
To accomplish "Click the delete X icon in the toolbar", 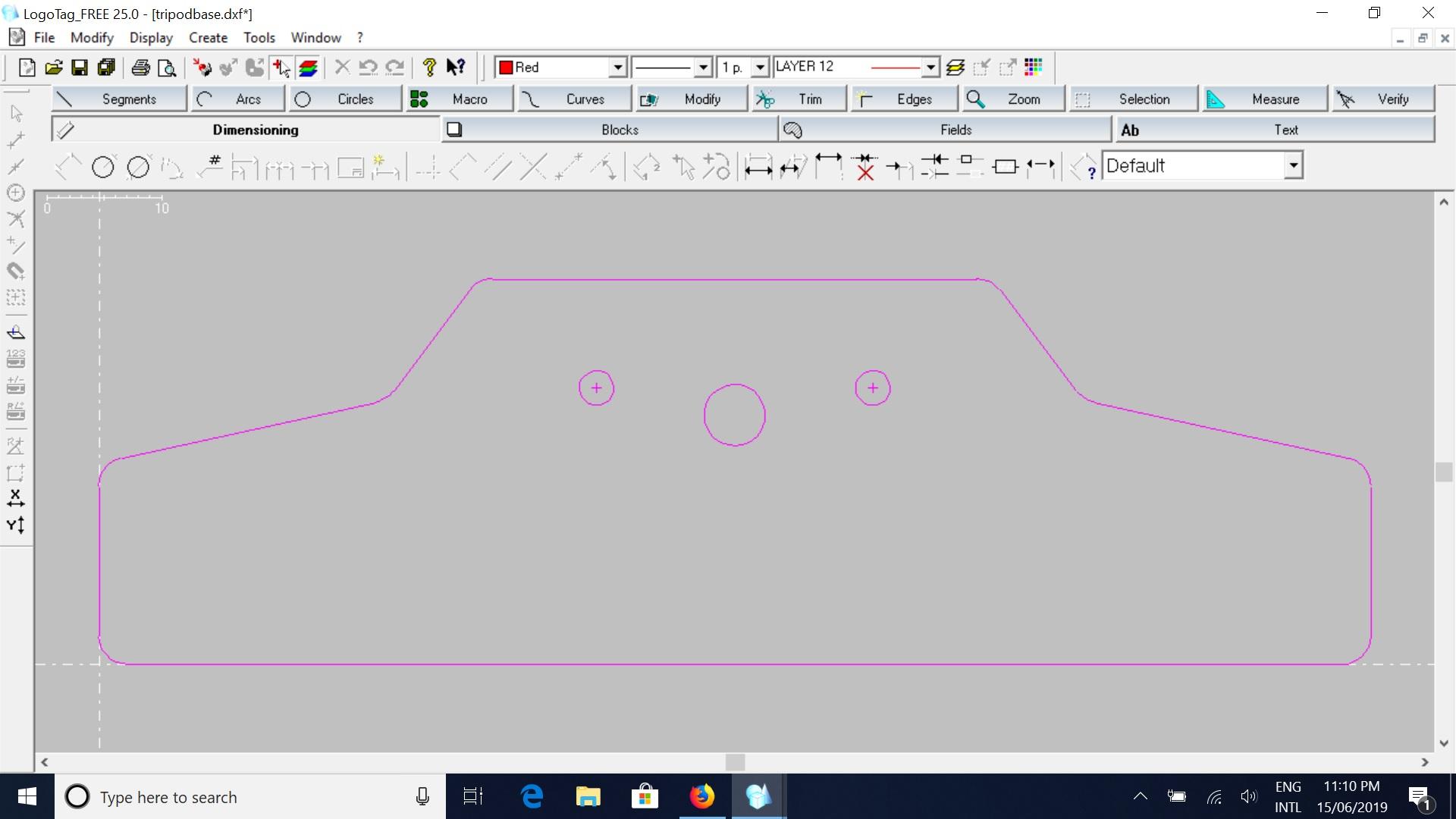I will click(x=342, y=67).
